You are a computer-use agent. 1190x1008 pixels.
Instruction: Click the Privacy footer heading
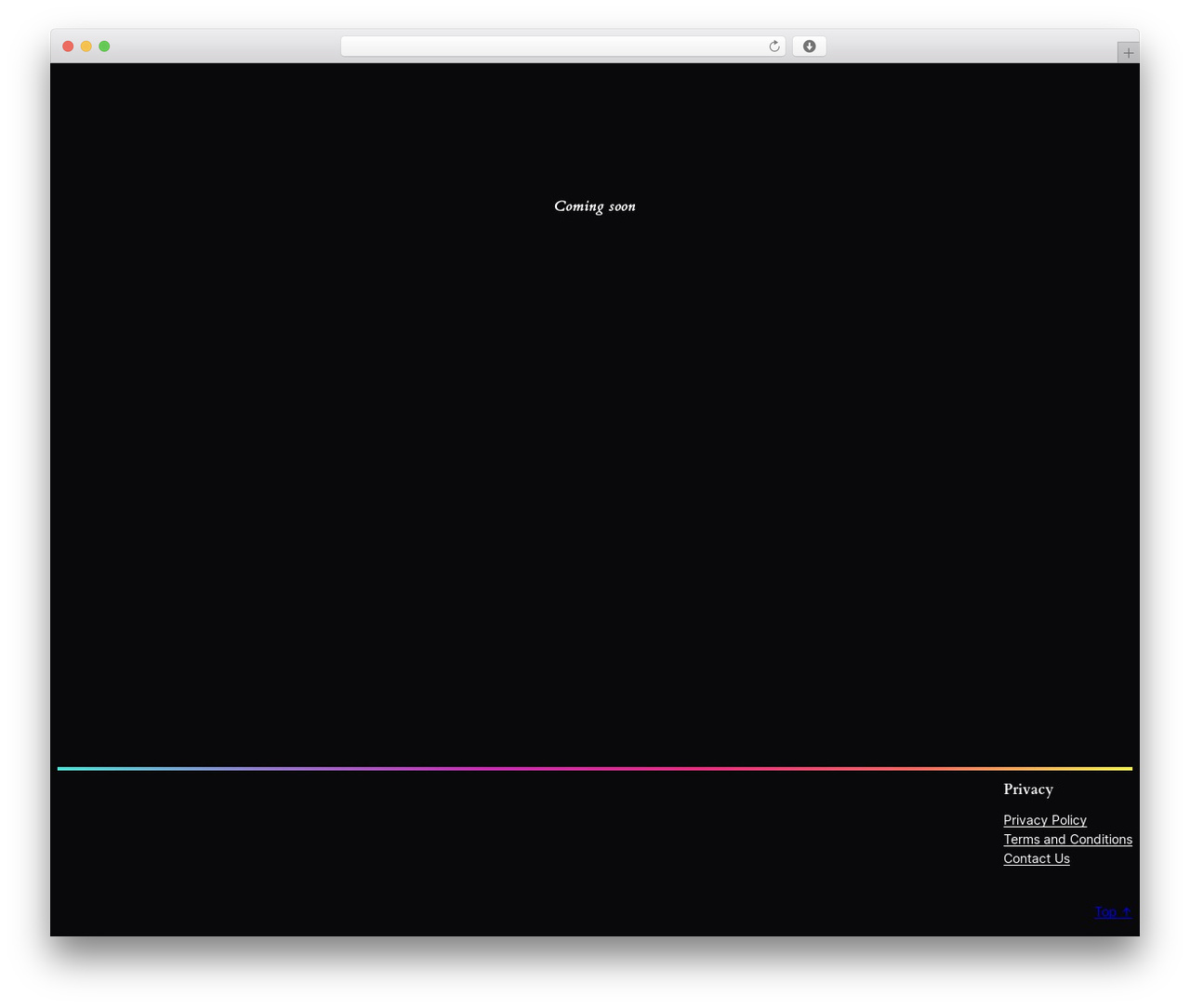pos(1028,789)
